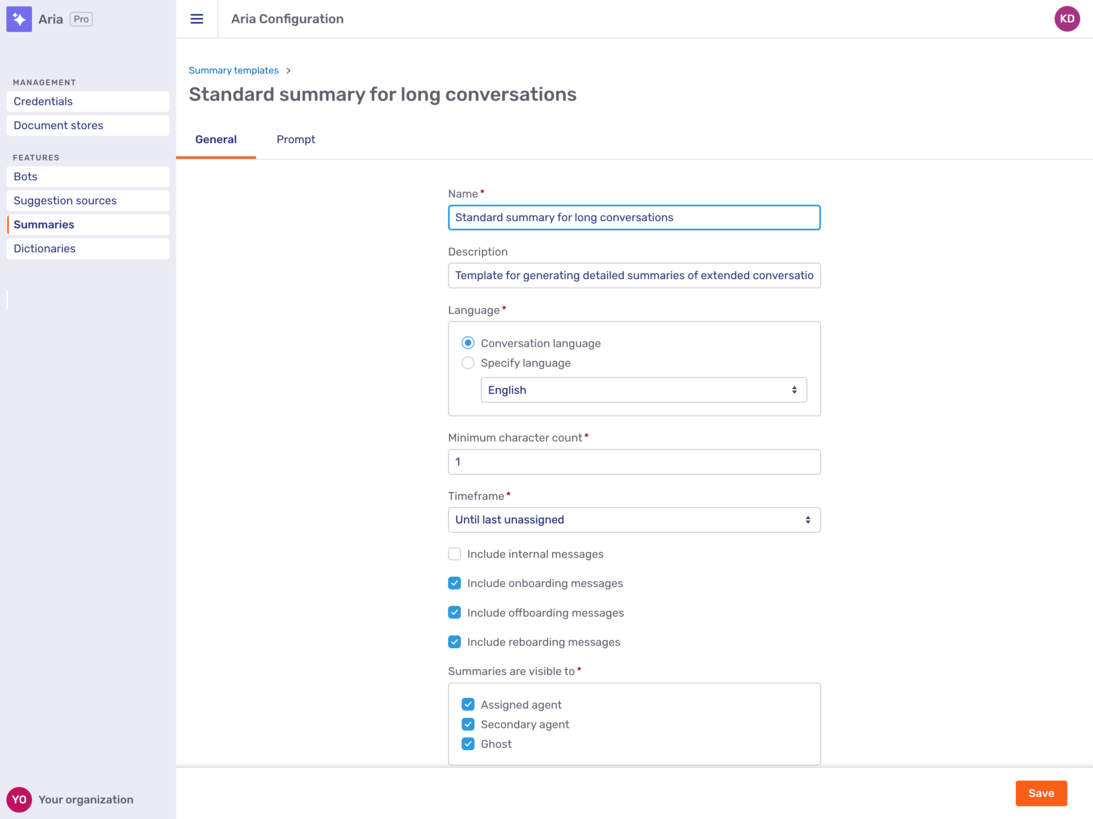Screen dimensions: 1093x819
Task: Click the Aria sparkle logo icon
Action: click(19, 19)
